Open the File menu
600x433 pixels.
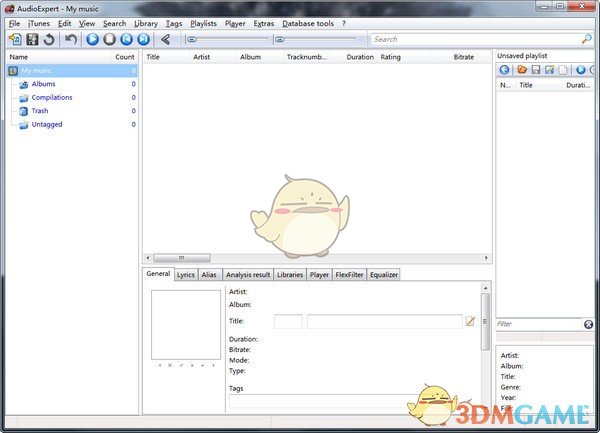click(x=14, y=23)
